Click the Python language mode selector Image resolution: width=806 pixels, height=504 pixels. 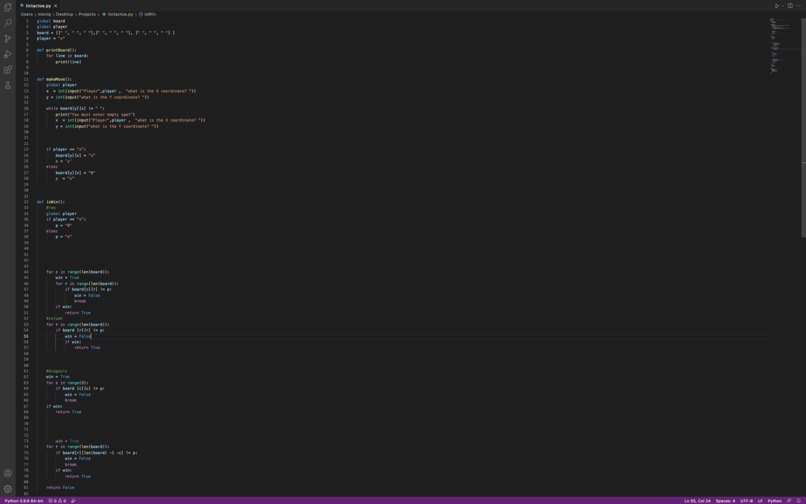pyautogui.click(x=774, y=500)
